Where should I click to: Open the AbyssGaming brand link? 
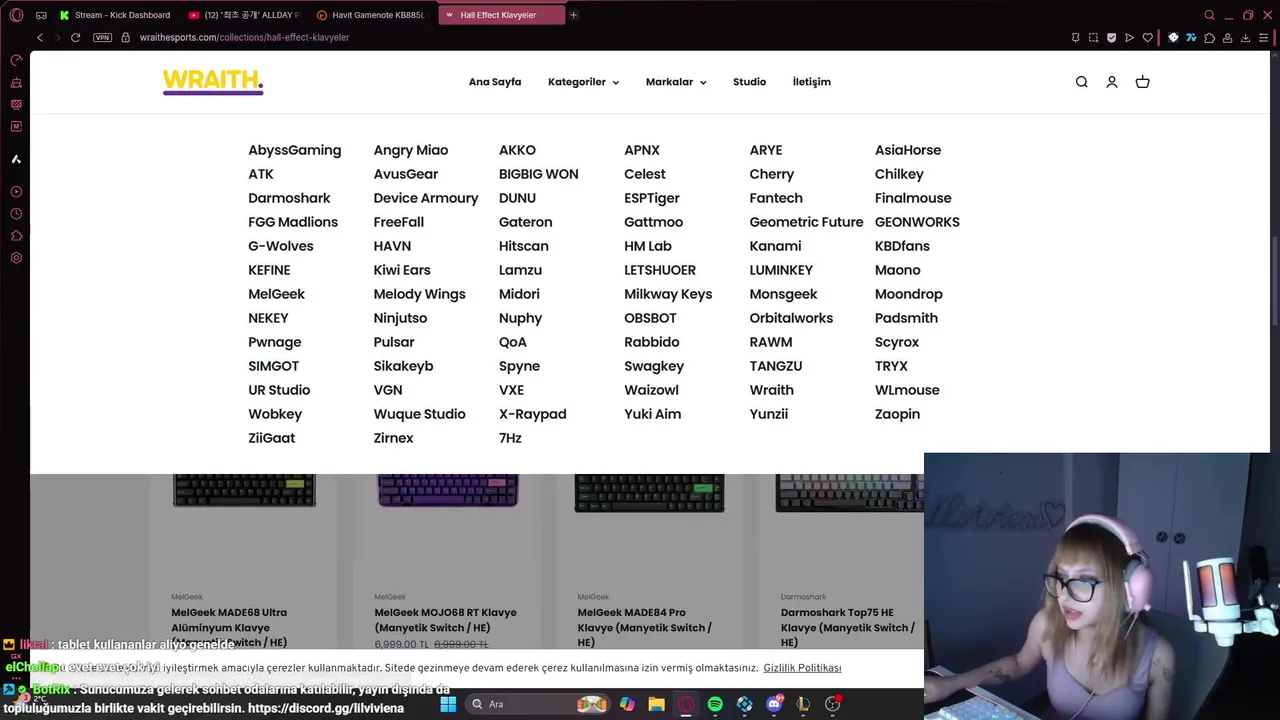295,150
